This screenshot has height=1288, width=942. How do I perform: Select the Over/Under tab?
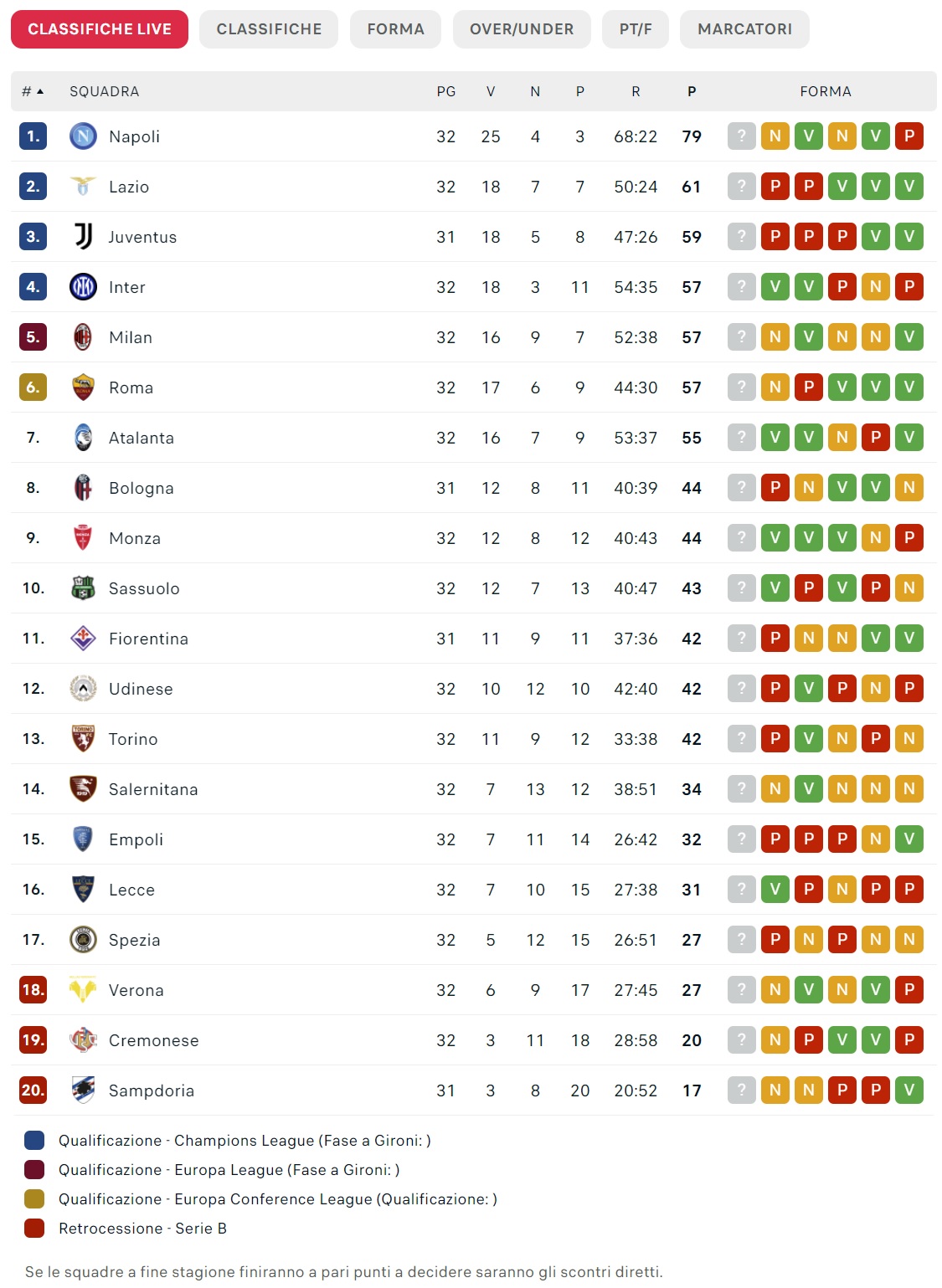click(x=522, y=29)
